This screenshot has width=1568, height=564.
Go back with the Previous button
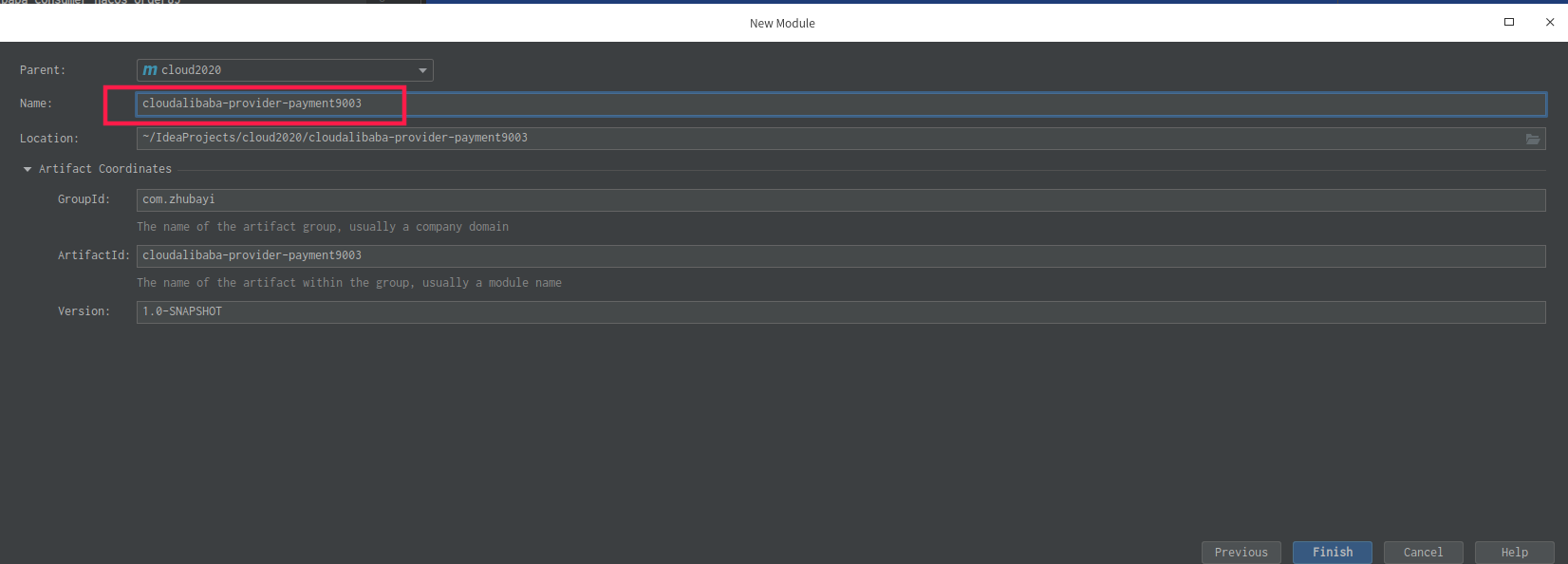pos(1241,553)
